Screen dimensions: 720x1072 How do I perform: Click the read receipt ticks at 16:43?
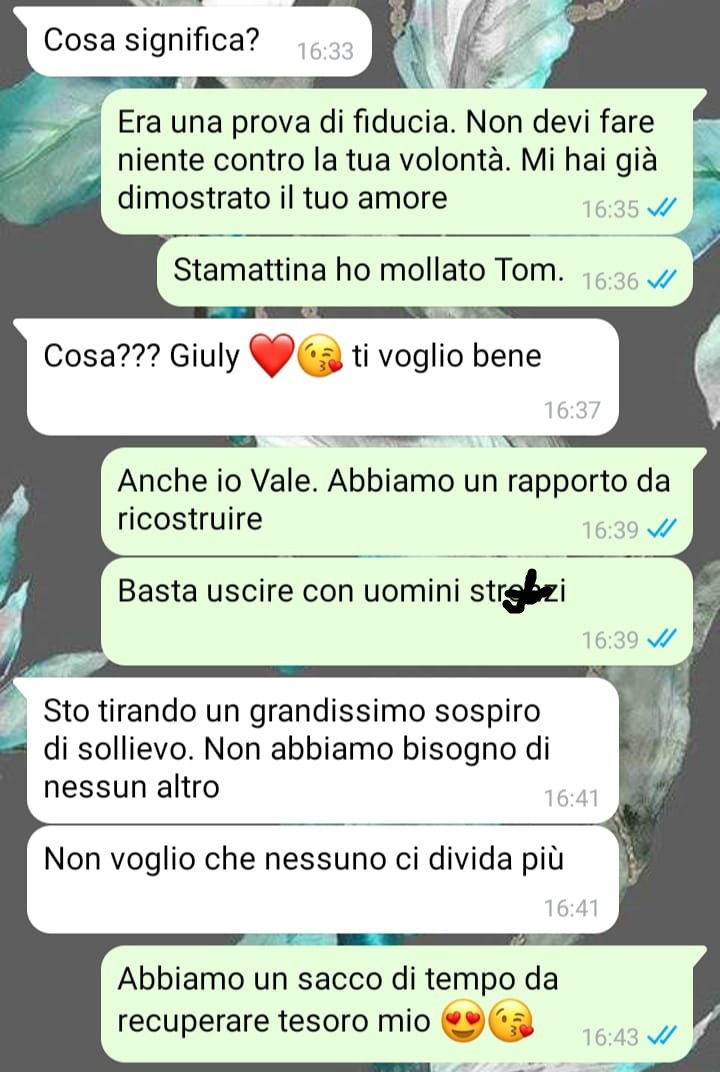pos(661,1036)
